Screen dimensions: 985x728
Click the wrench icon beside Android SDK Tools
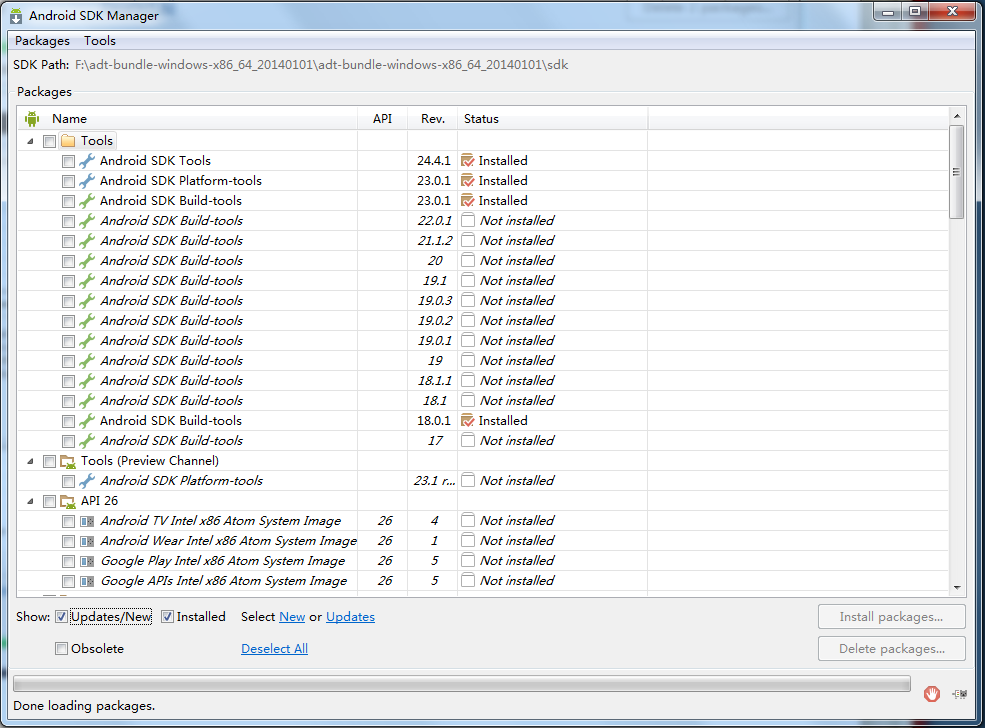(87, 161)
